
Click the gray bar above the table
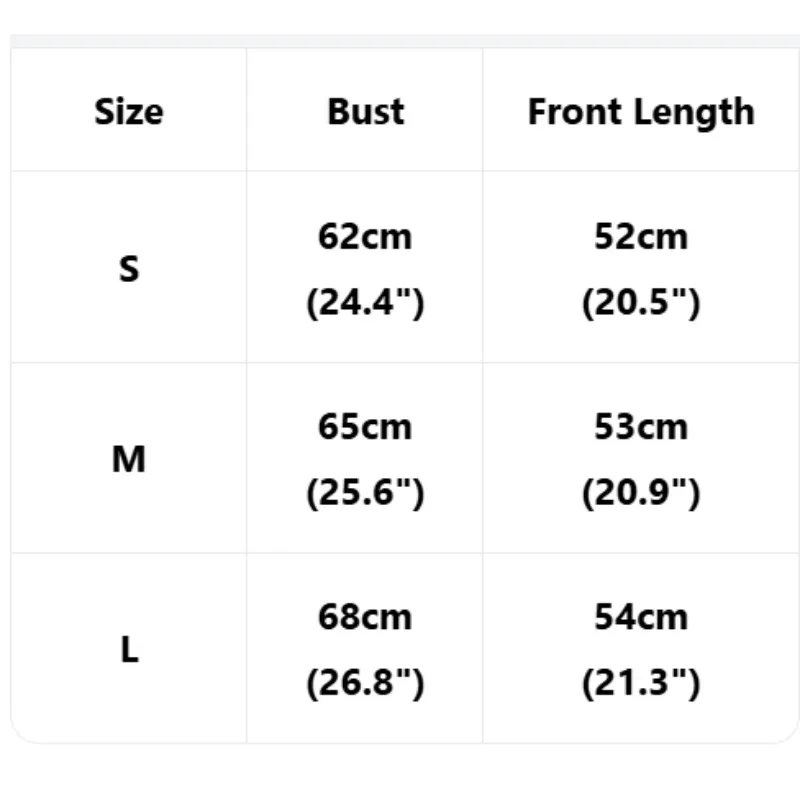point(405,41)
